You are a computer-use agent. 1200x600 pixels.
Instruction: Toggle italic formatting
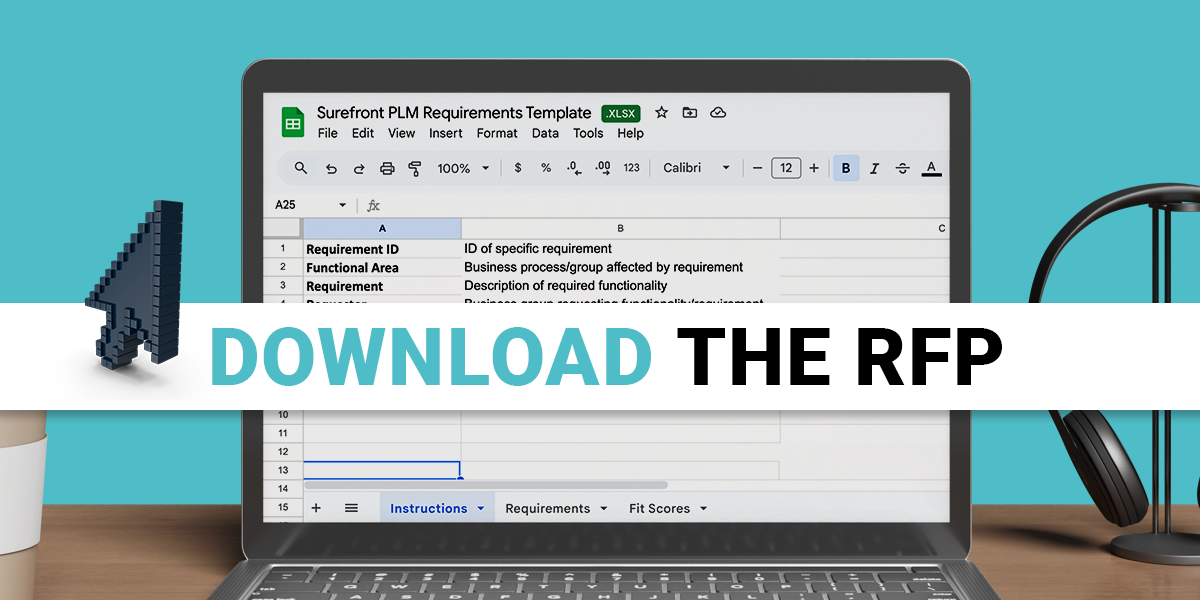coord(874,168)
